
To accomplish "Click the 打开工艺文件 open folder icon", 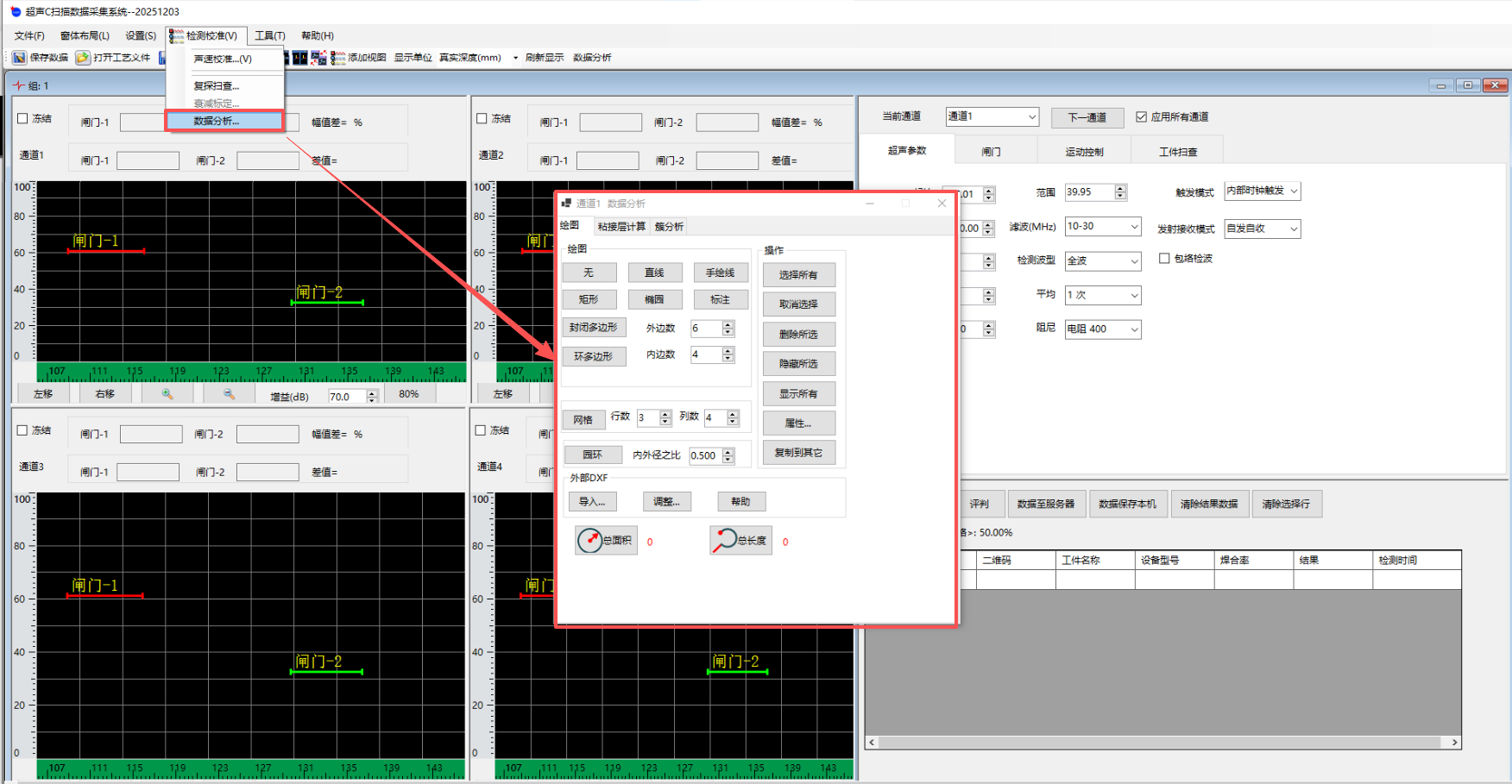I will (83, 58).
